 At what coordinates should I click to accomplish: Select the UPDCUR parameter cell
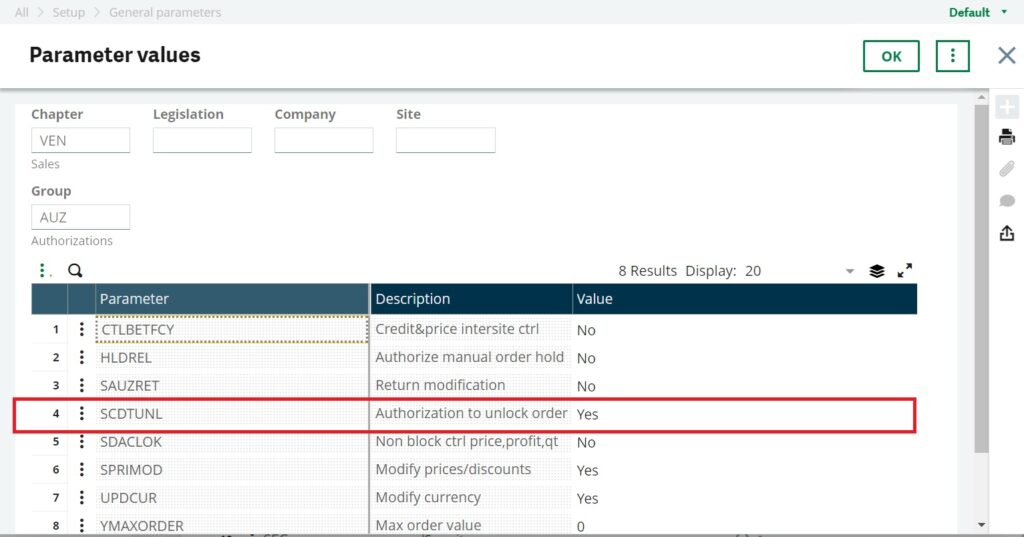coord(232,498)
